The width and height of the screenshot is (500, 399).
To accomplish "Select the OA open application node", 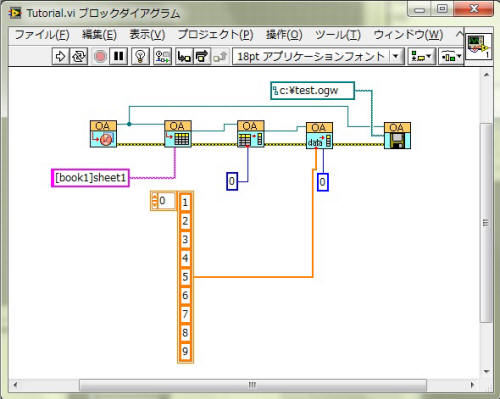I will 103,134.
